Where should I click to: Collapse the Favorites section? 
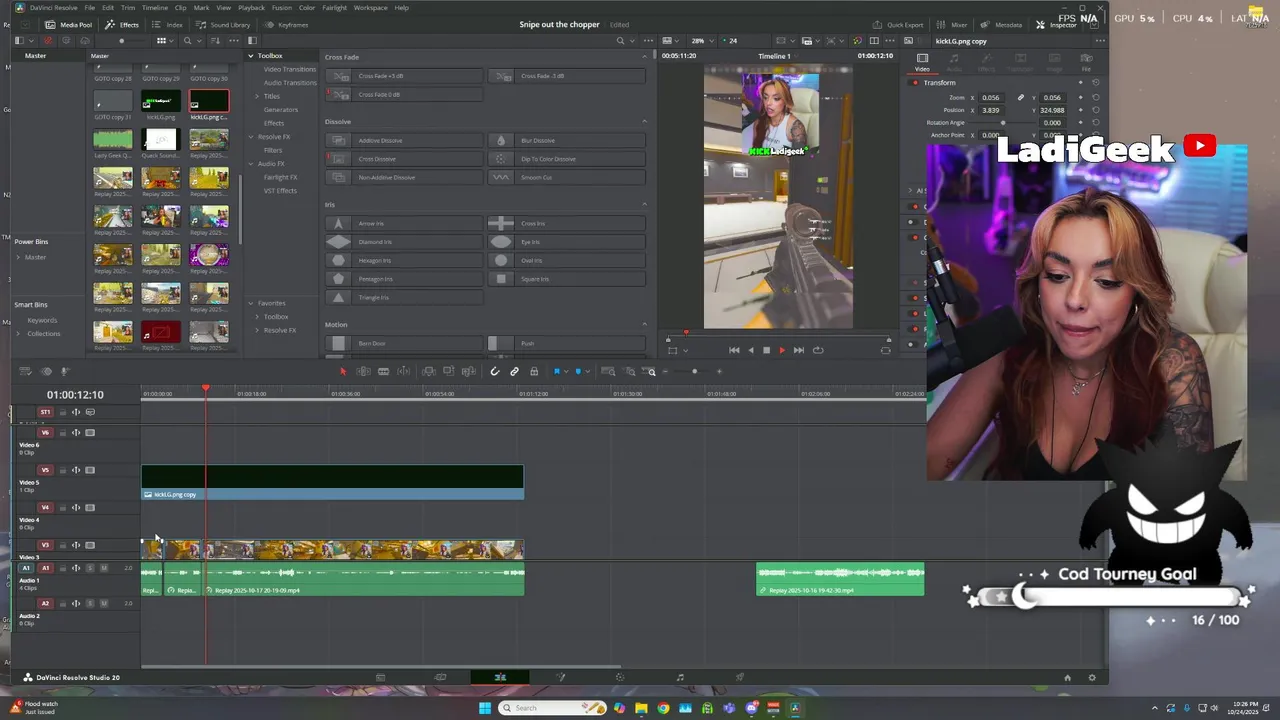(251, 303)
